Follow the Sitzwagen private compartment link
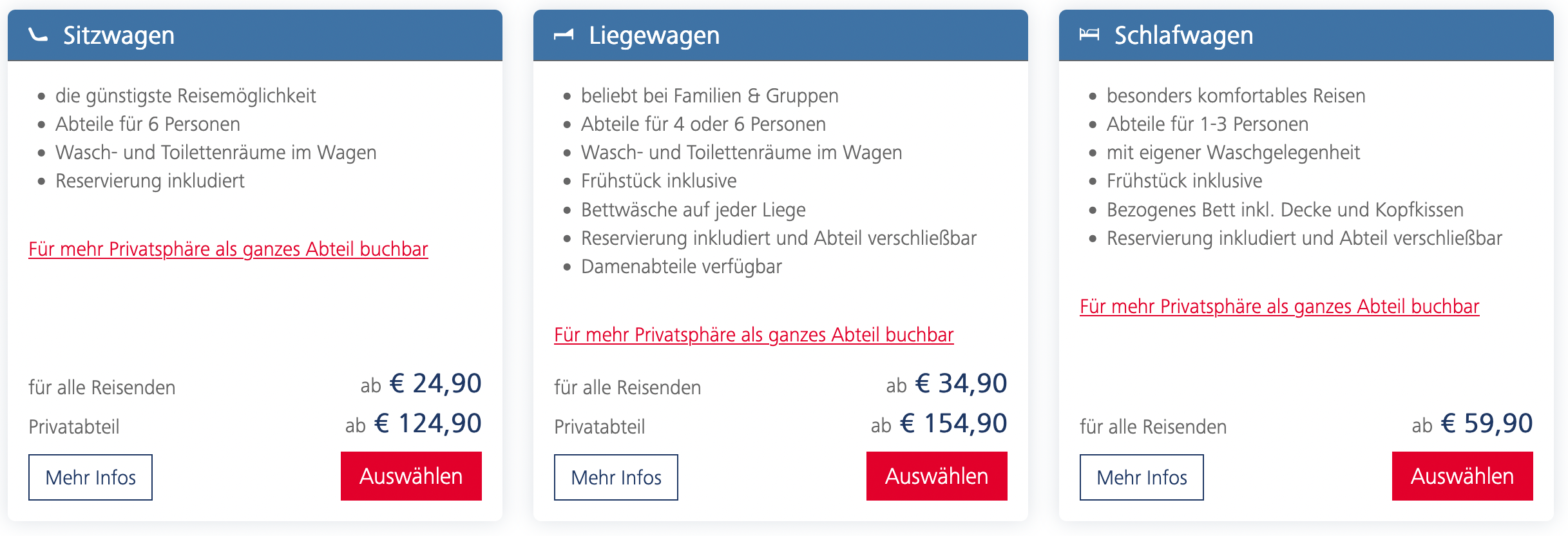Viewport: 1568px width, 536px height. (228, 249)
